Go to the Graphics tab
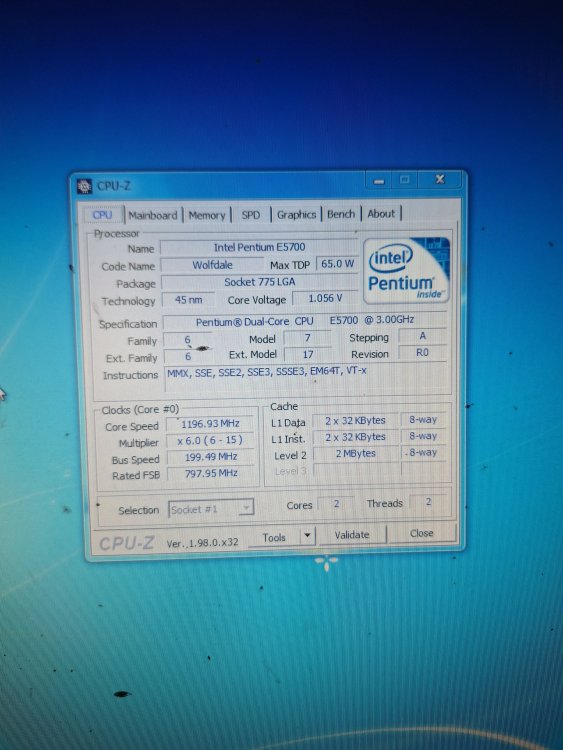 coord(297,214)
